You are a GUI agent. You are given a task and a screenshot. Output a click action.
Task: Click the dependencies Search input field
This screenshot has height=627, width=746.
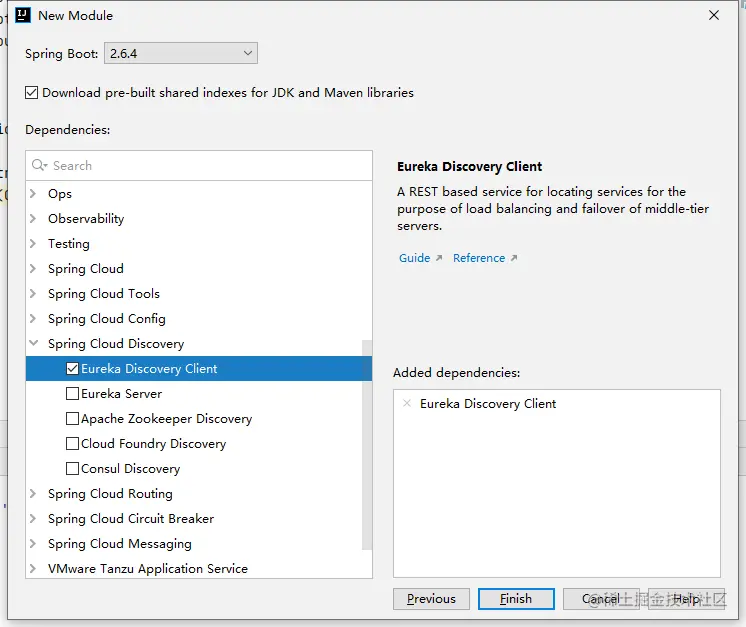199,166
